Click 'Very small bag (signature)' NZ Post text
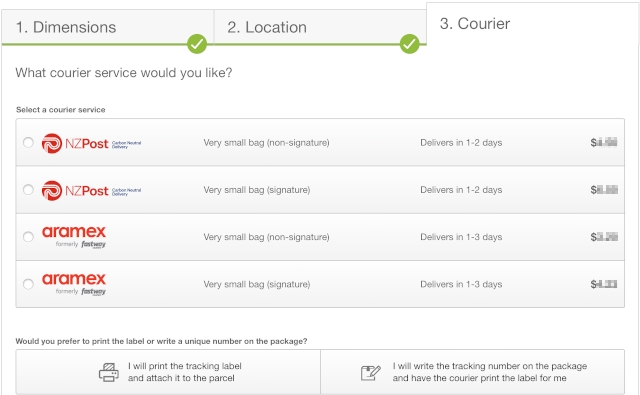 pyautogui.click(x=257, y=190)
